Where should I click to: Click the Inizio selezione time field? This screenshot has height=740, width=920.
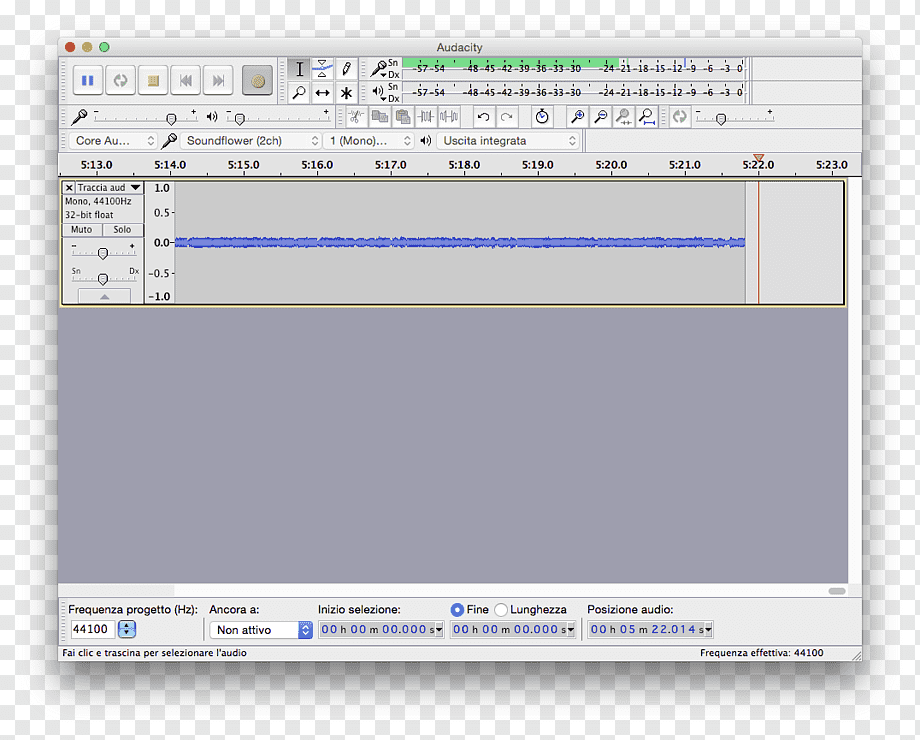(x=377, y=630)
